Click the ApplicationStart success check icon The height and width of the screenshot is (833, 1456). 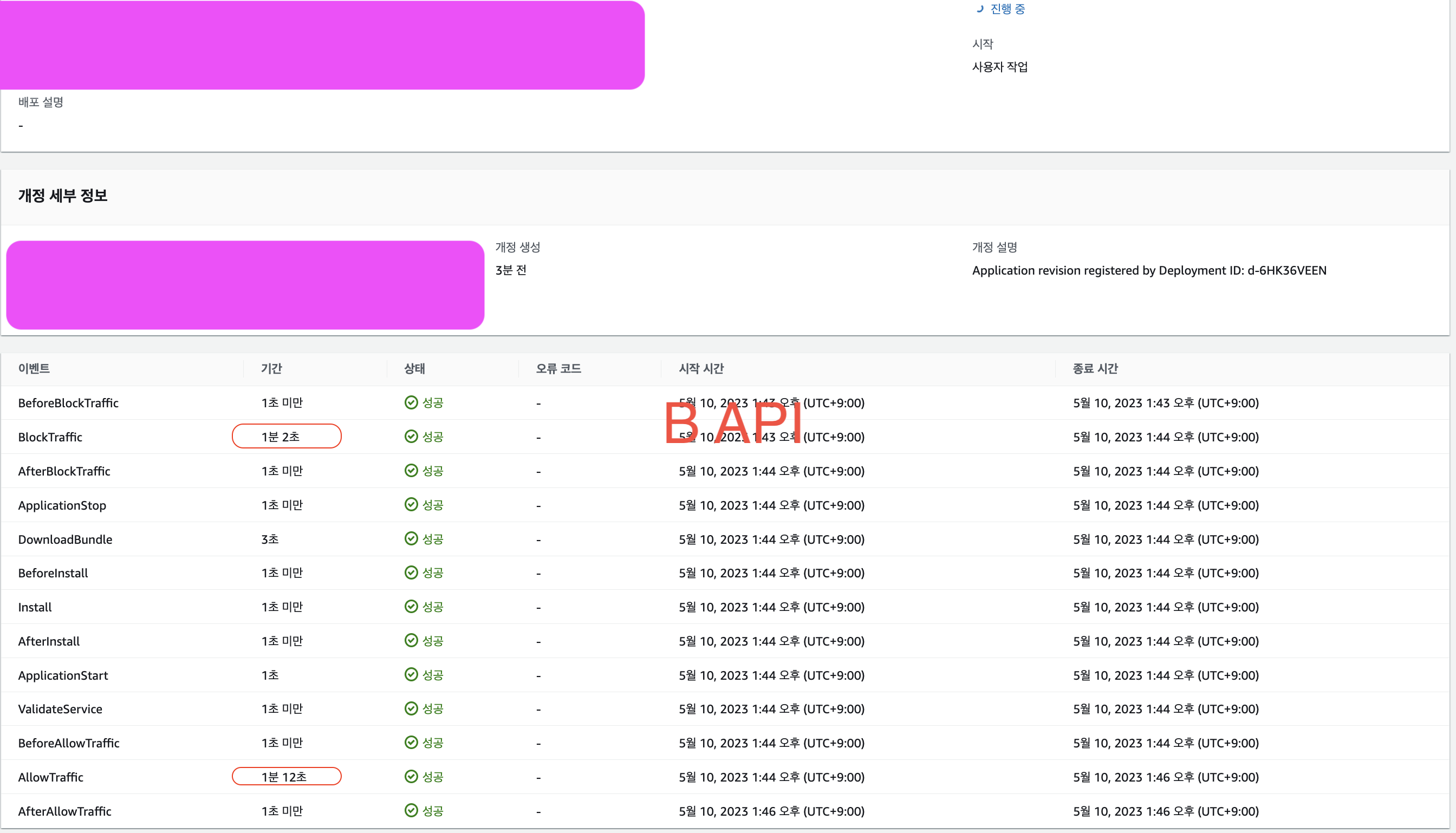pos(411,674)
